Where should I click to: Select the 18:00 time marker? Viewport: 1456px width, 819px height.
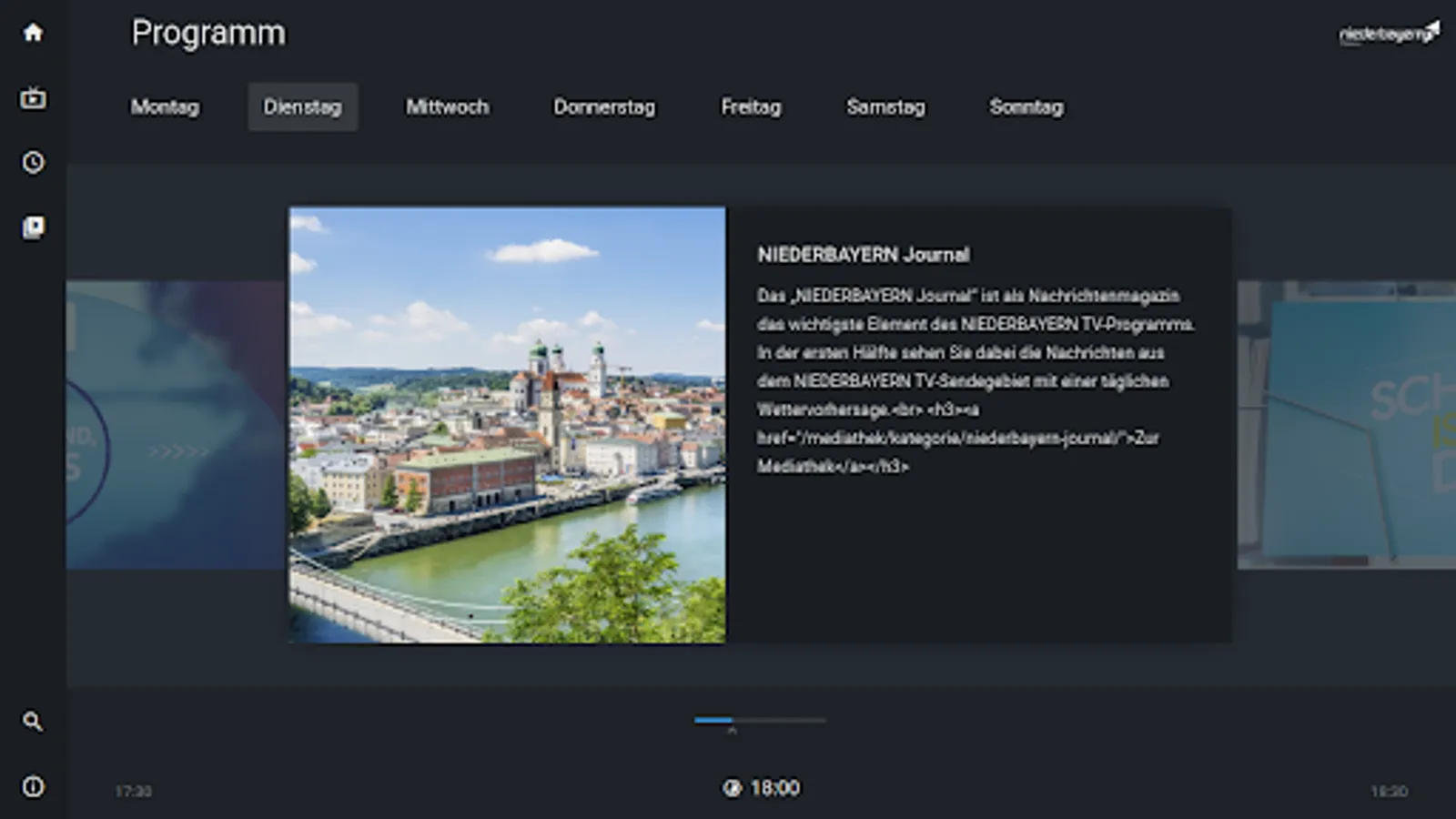coord(774,788)
